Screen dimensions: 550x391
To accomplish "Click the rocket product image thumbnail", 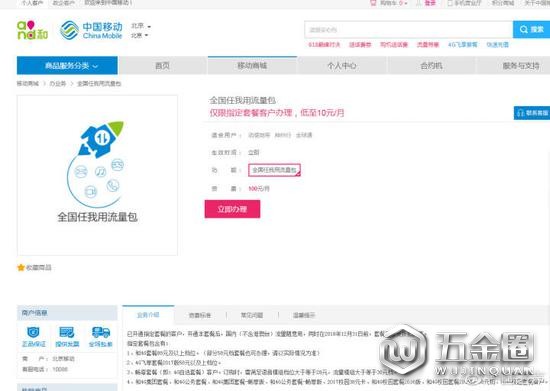I will (x=97, y=175).
